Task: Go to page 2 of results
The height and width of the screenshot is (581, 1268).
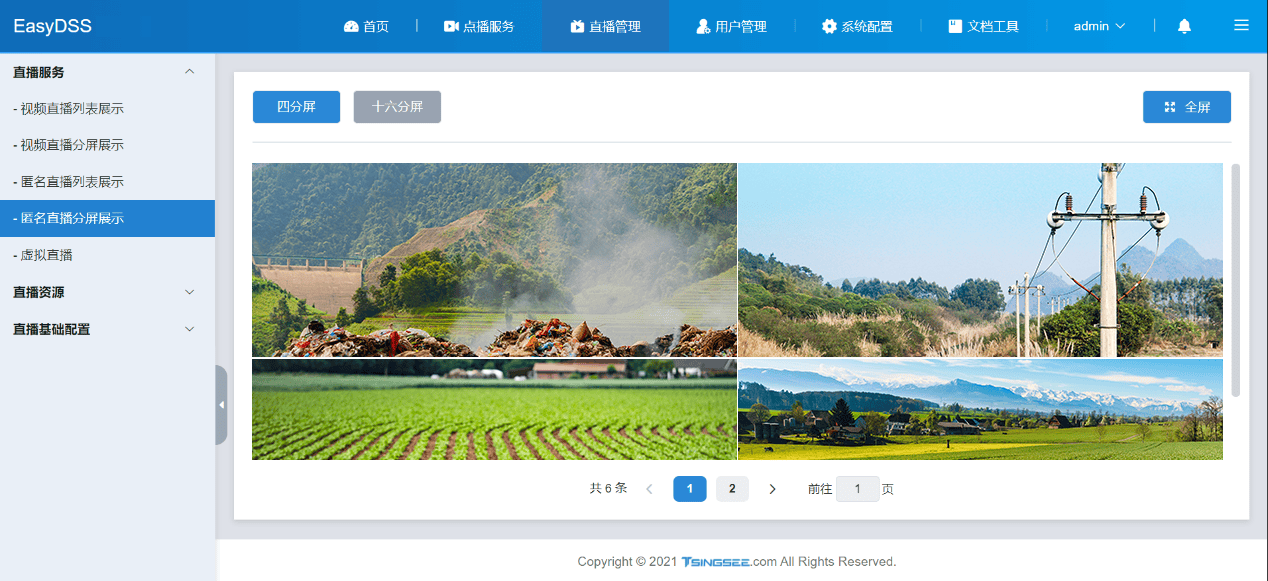Action: [732, 489]
